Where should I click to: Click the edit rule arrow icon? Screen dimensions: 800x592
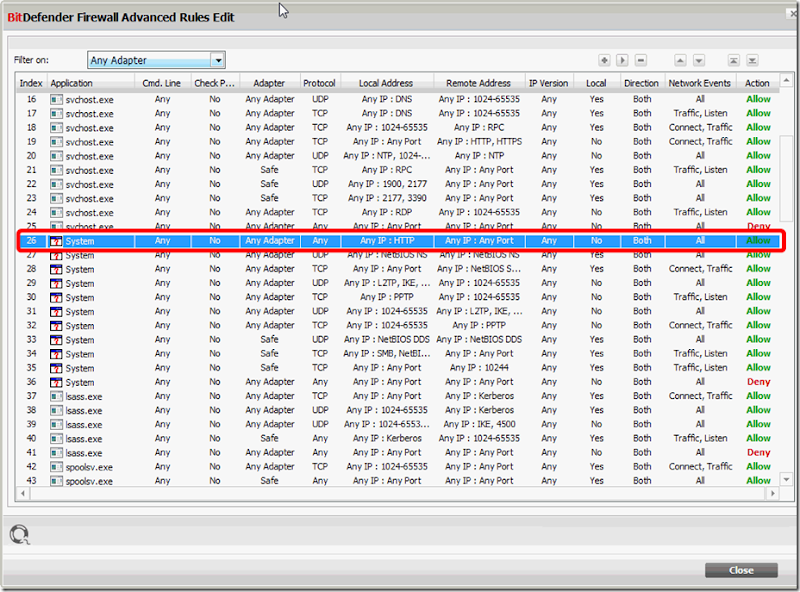pos(622,60)
